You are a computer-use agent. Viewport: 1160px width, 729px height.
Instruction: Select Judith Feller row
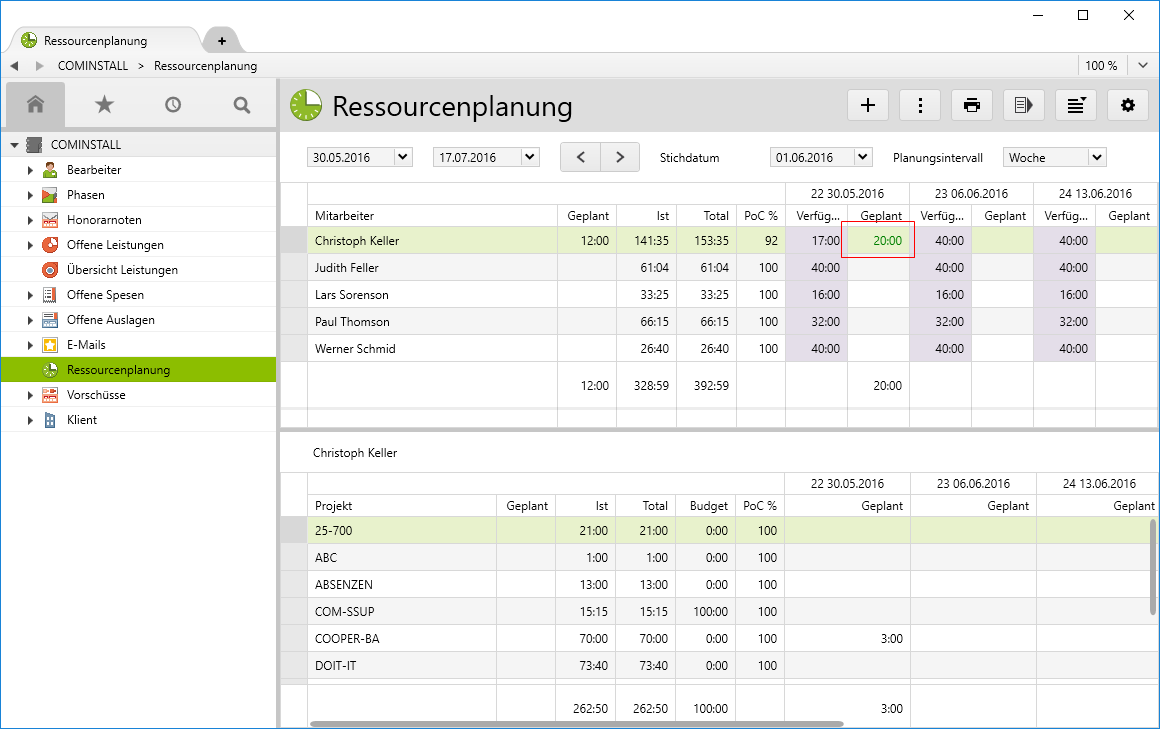pos(347,268)
